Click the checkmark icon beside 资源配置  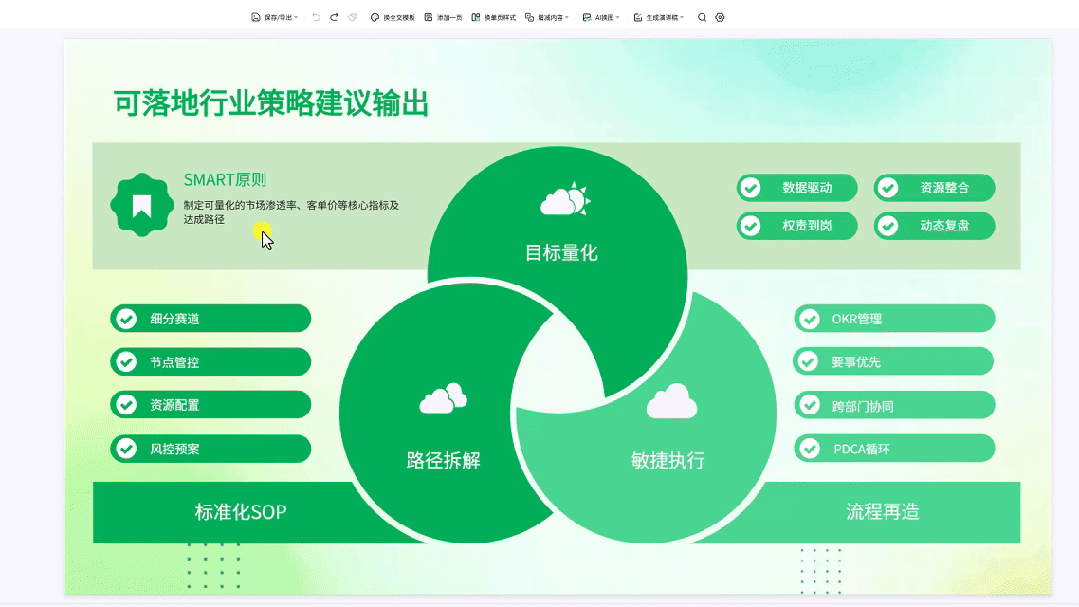(x=127, y=405)
